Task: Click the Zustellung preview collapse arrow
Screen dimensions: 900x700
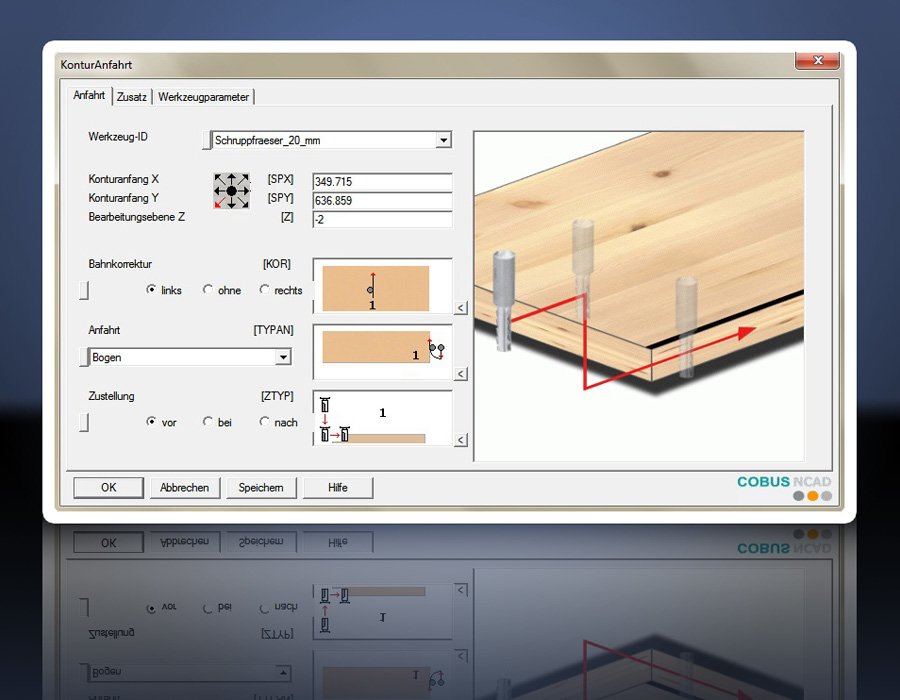Action: 461,440
